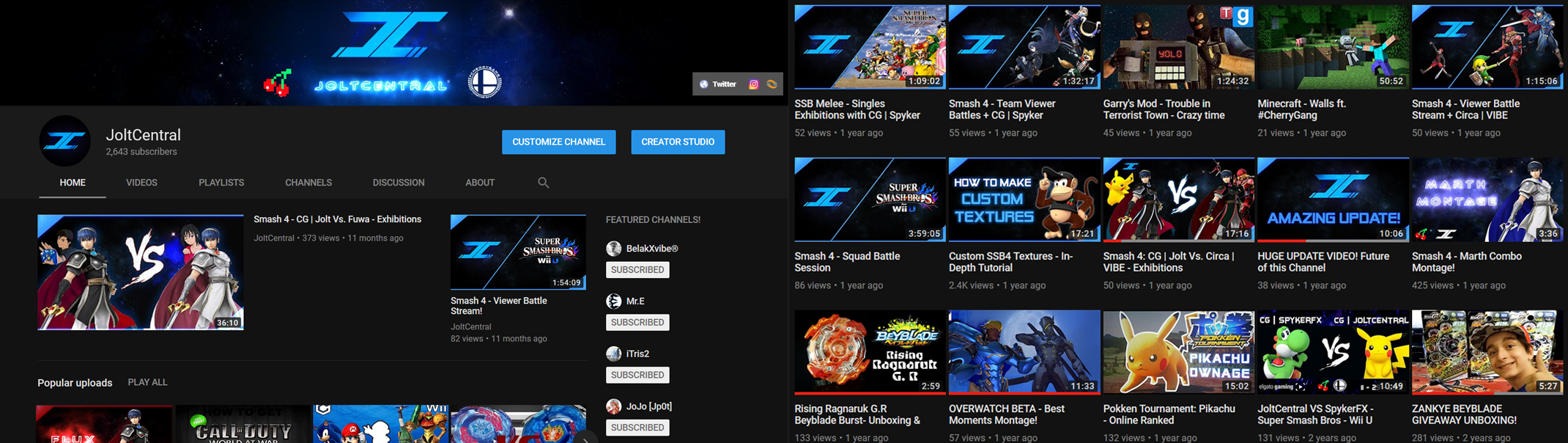Open Viewer Battle Stream + Circa thumbnail

(x=1487, y=47)
